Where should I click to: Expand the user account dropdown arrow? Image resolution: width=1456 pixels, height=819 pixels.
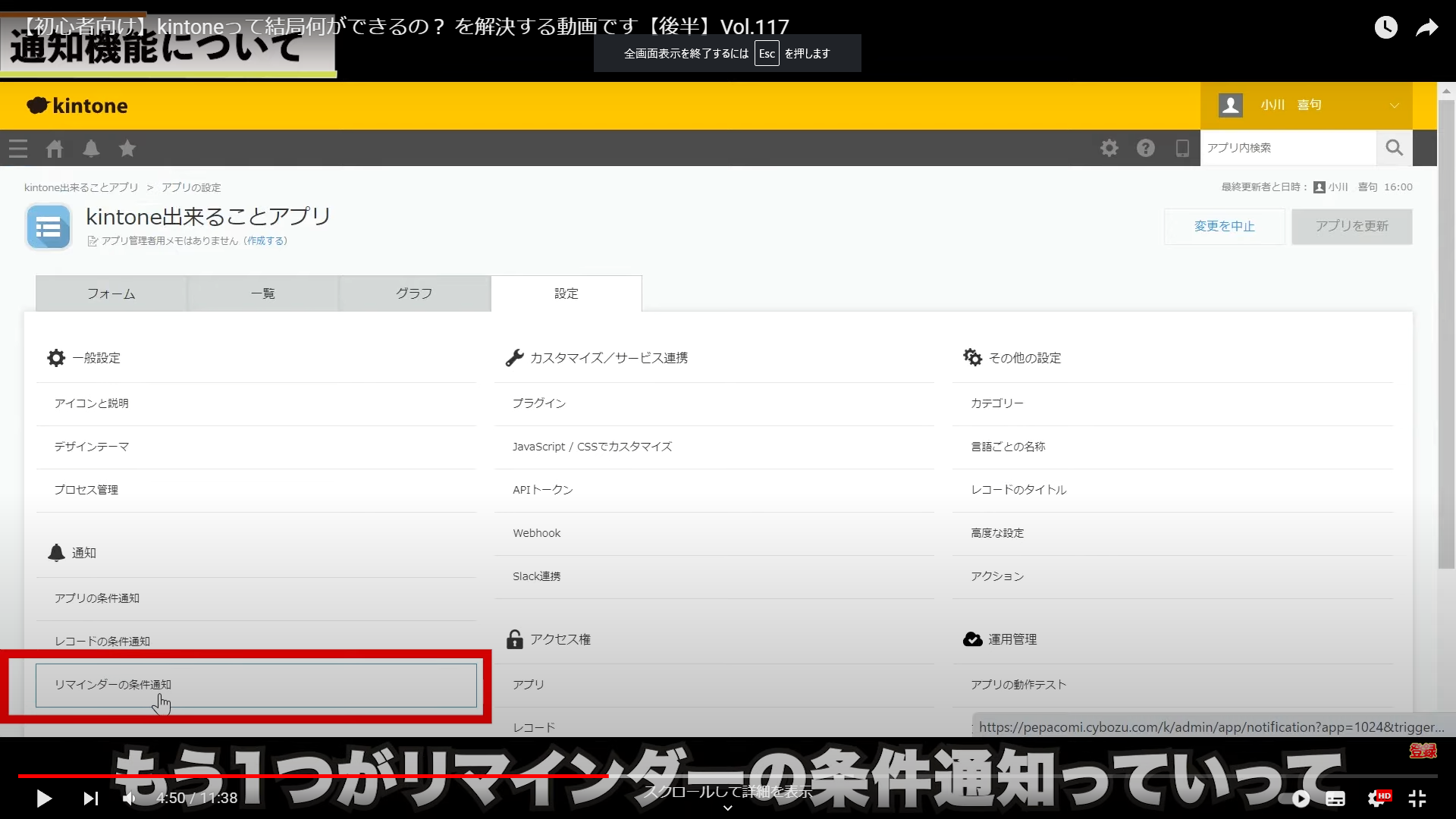click(1394, 105)
